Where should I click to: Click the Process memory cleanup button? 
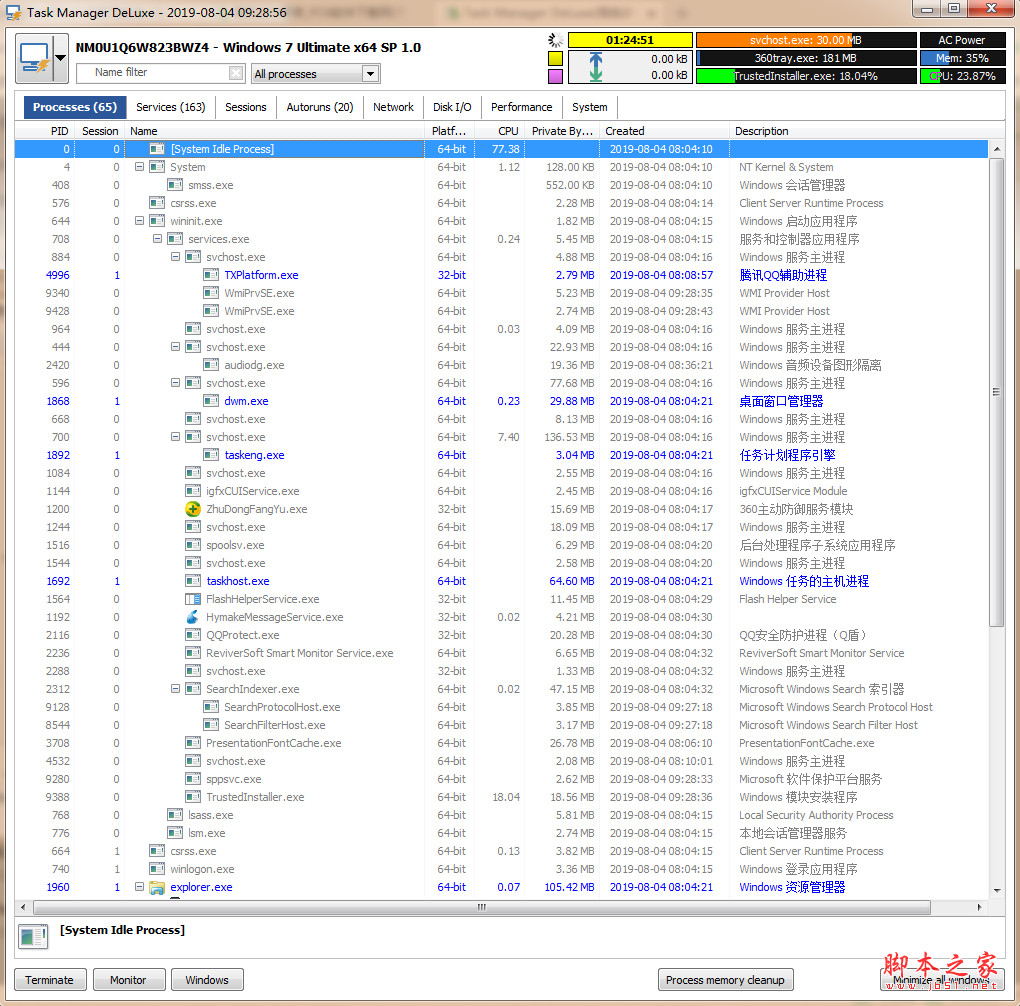[x=725, y=979]
